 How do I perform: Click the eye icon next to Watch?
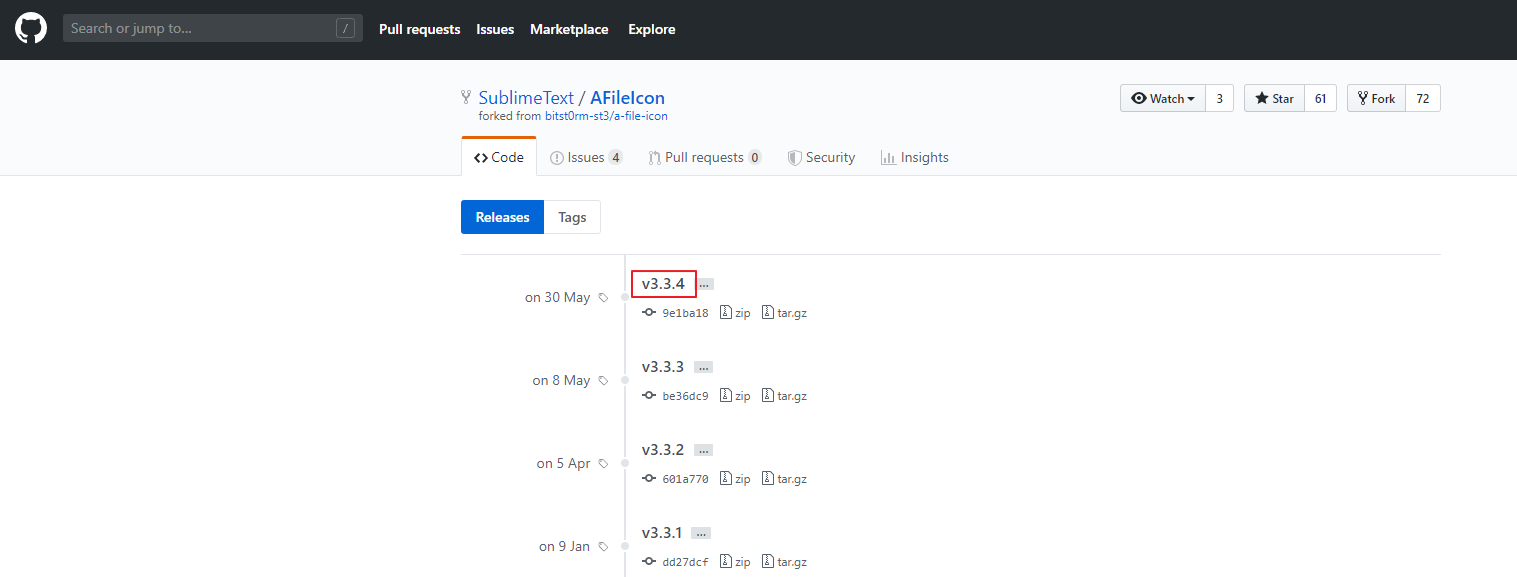pyautogui.click(x=1140, y=97)
